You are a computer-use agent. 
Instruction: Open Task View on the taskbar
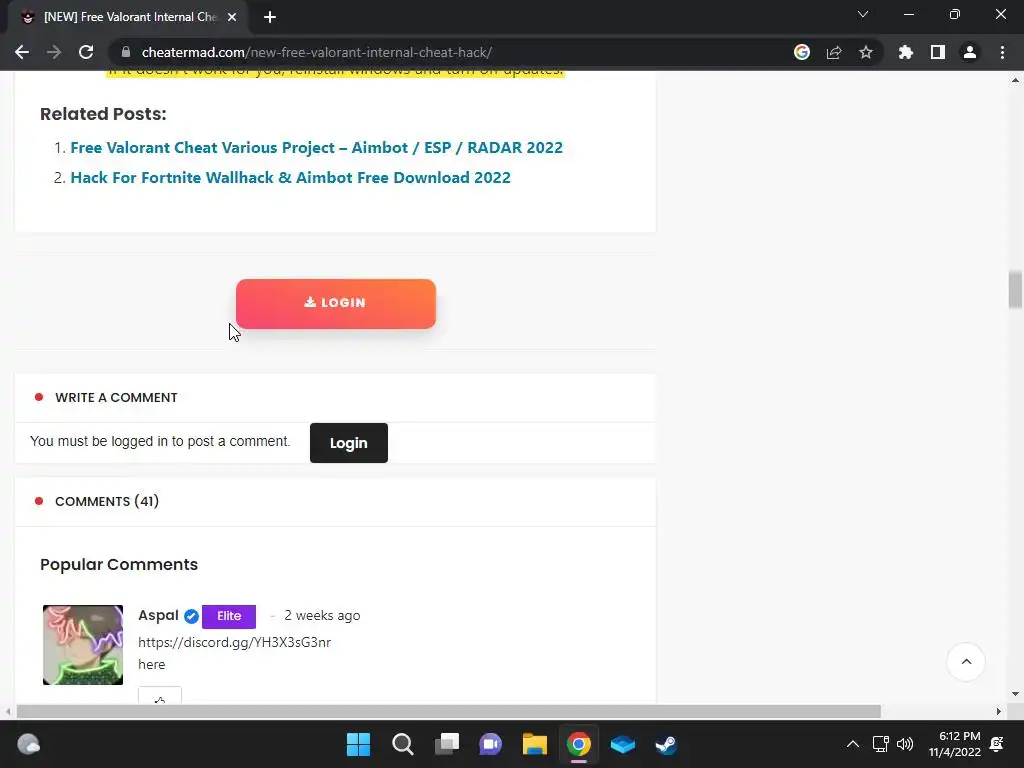[447, 744]
